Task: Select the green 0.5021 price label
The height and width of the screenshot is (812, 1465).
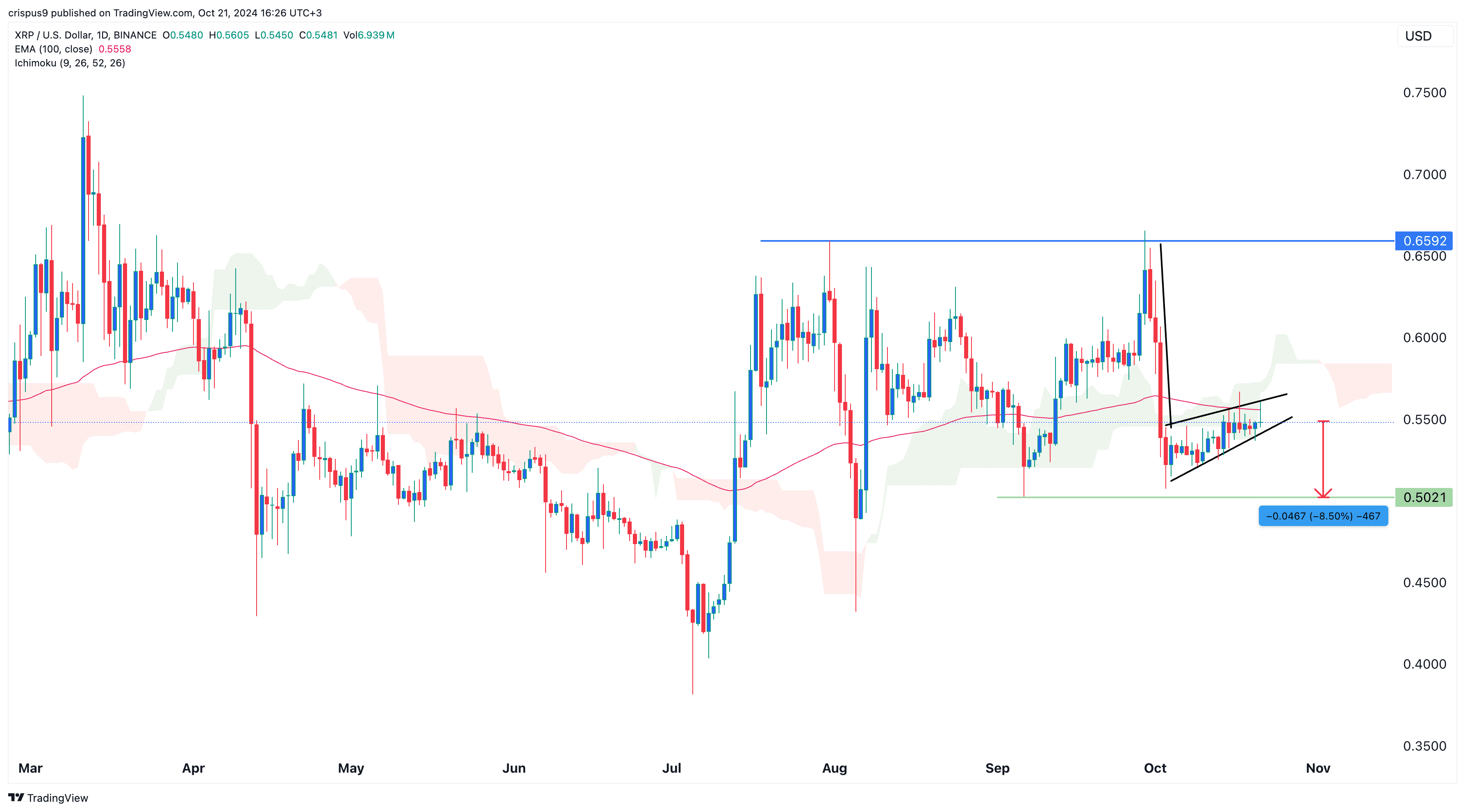Action: pos(1424,498)
